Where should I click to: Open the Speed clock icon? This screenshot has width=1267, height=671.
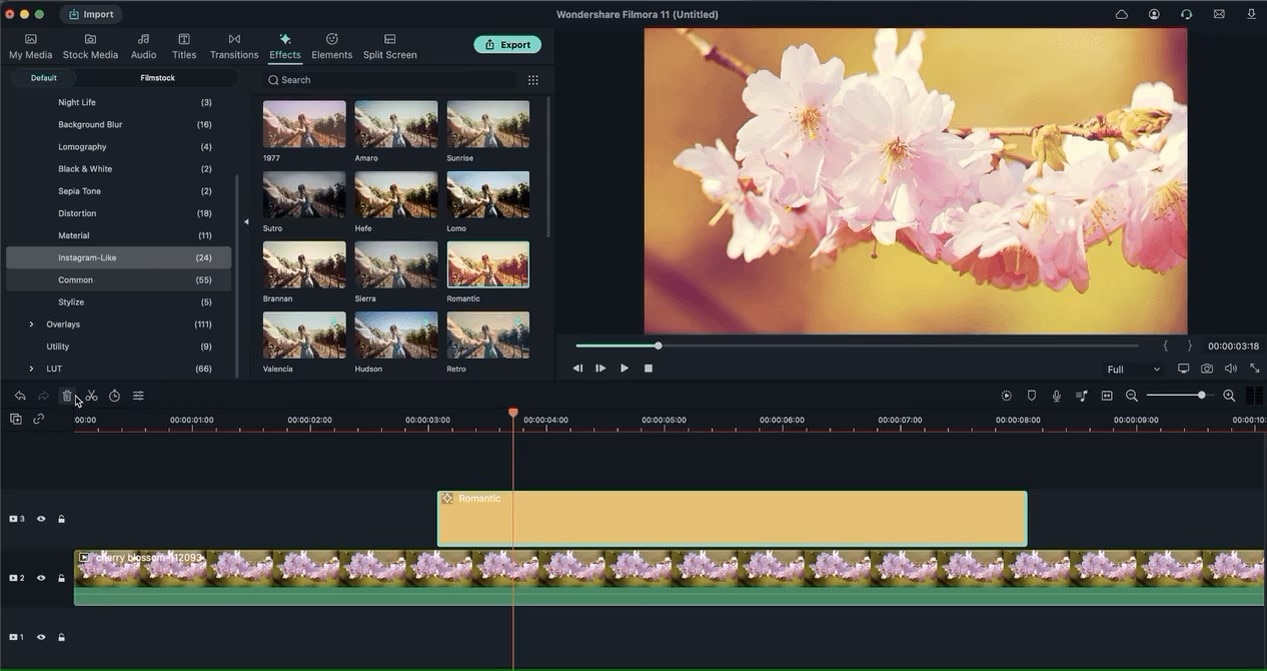tap(114, 396)
